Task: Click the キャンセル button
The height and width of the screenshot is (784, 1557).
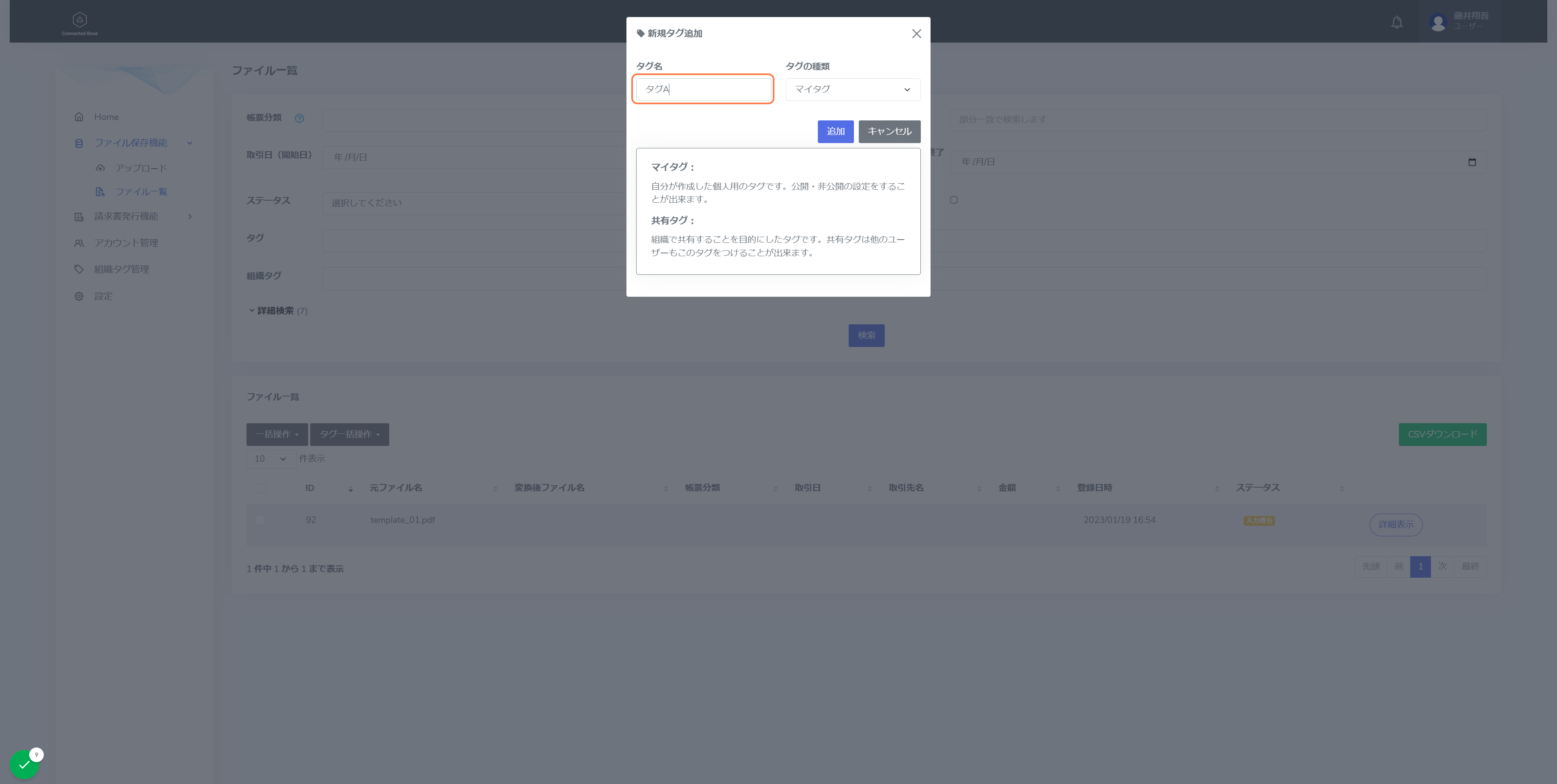Action: click(889, 132)
